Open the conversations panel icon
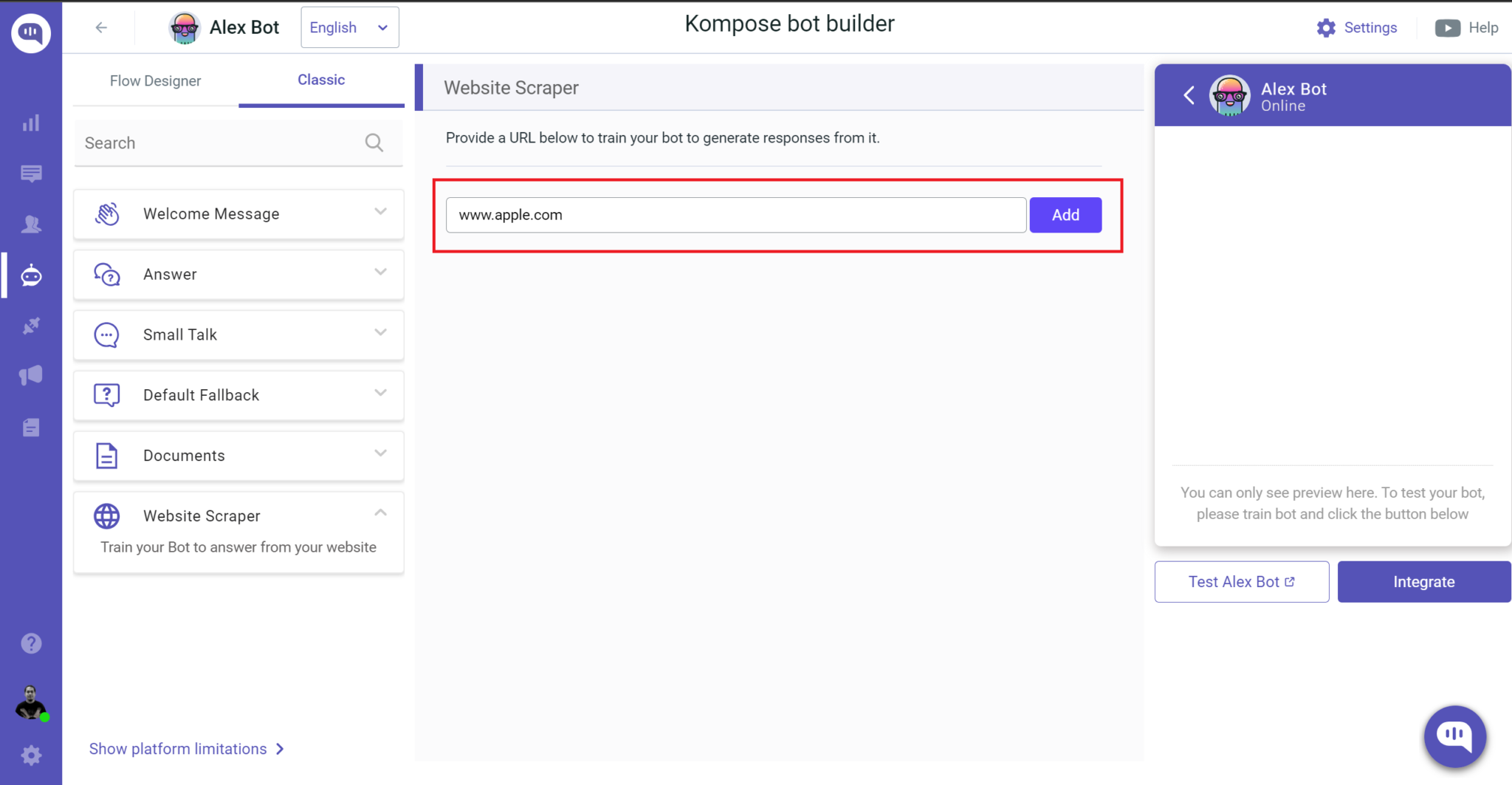The height and width of the screenshot is (785, 1512). [x=30, y=174]
